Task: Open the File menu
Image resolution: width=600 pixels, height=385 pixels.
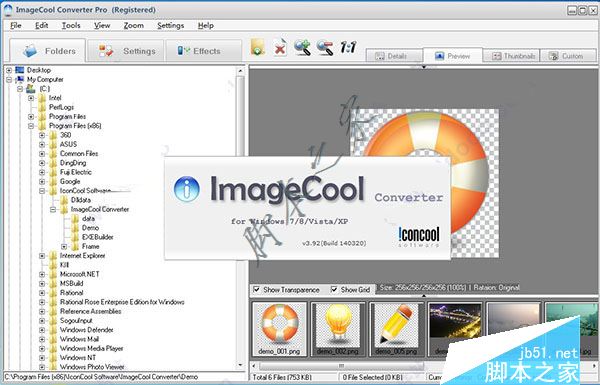Action: coord(16,26)
